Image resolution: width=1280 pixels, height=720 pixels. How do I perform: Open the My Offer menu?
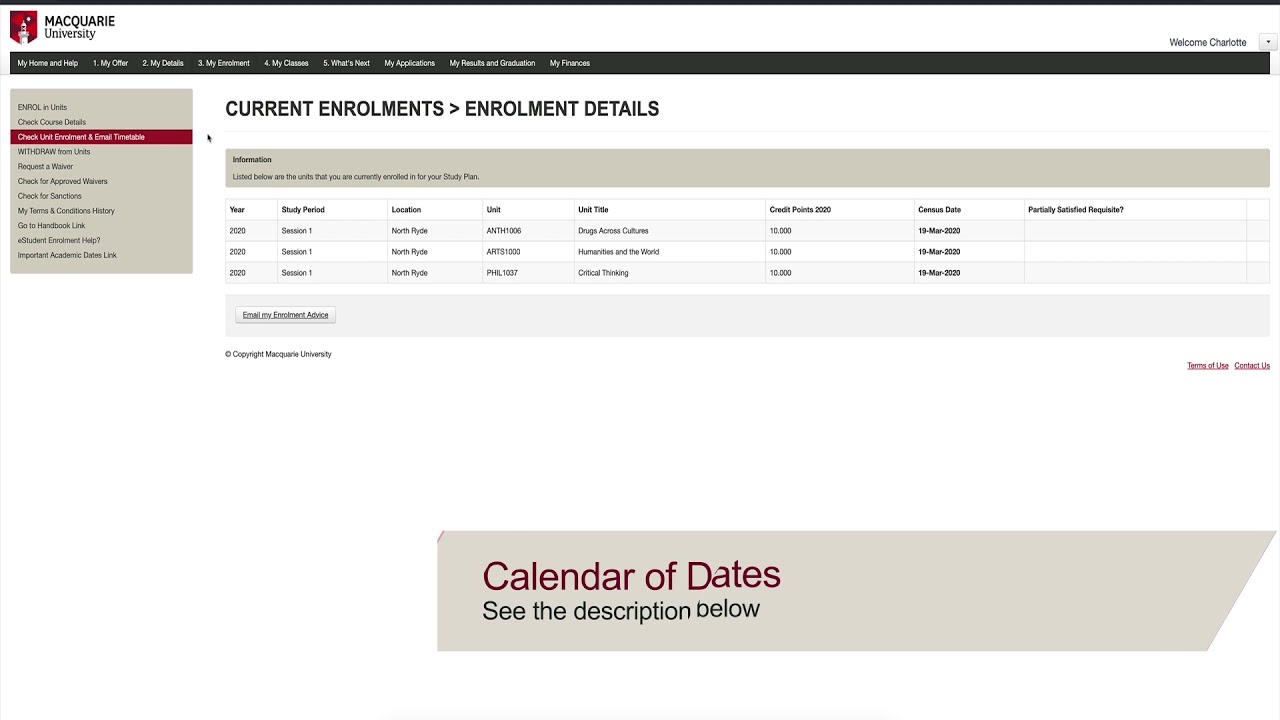point(110,63)
